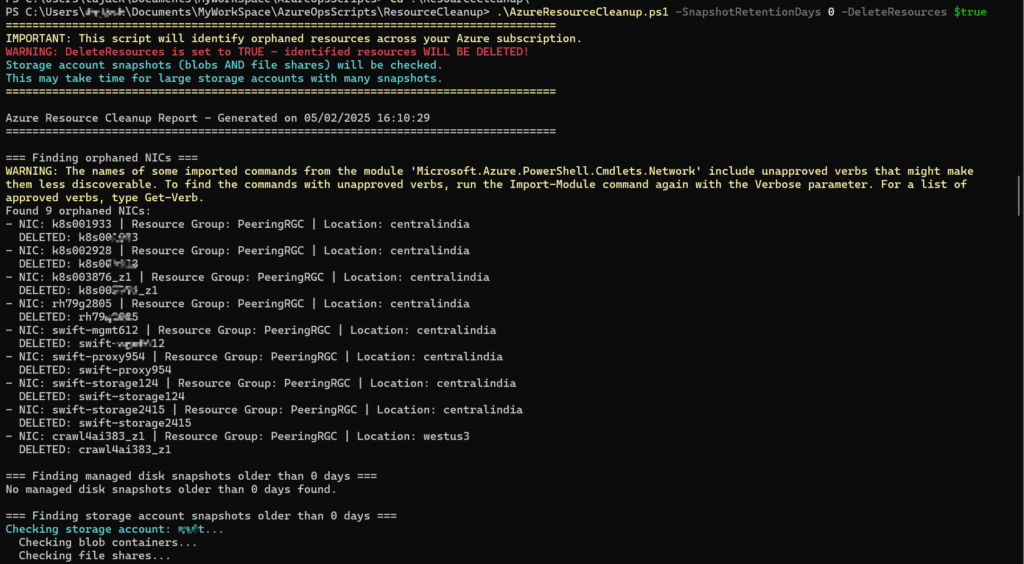Click the 'NIC: swift-storage2415' entry line

pyautogui.click(x=264, y=410)
